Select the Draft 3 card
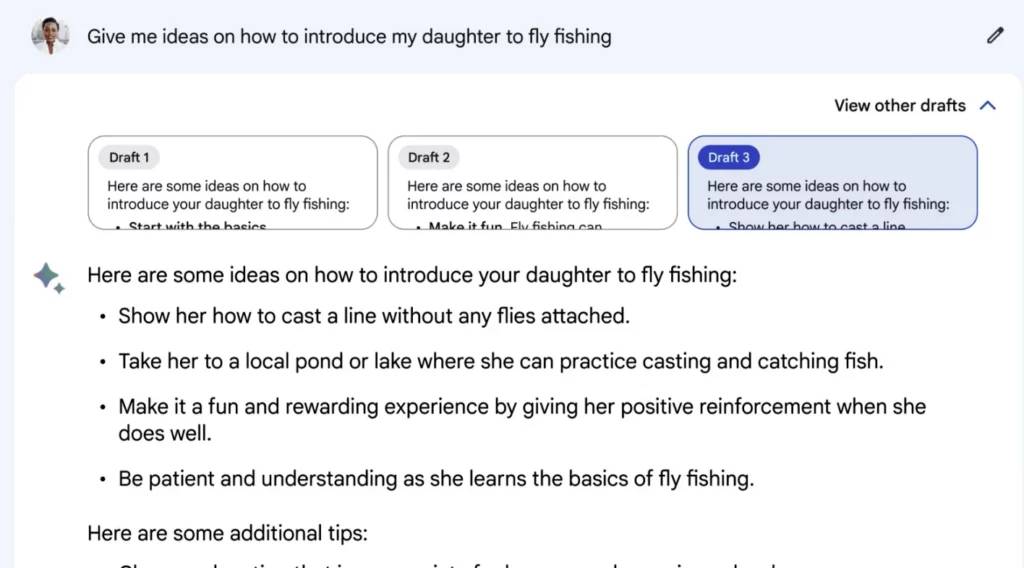The image size is (1024, 568). tap(833, 182)
